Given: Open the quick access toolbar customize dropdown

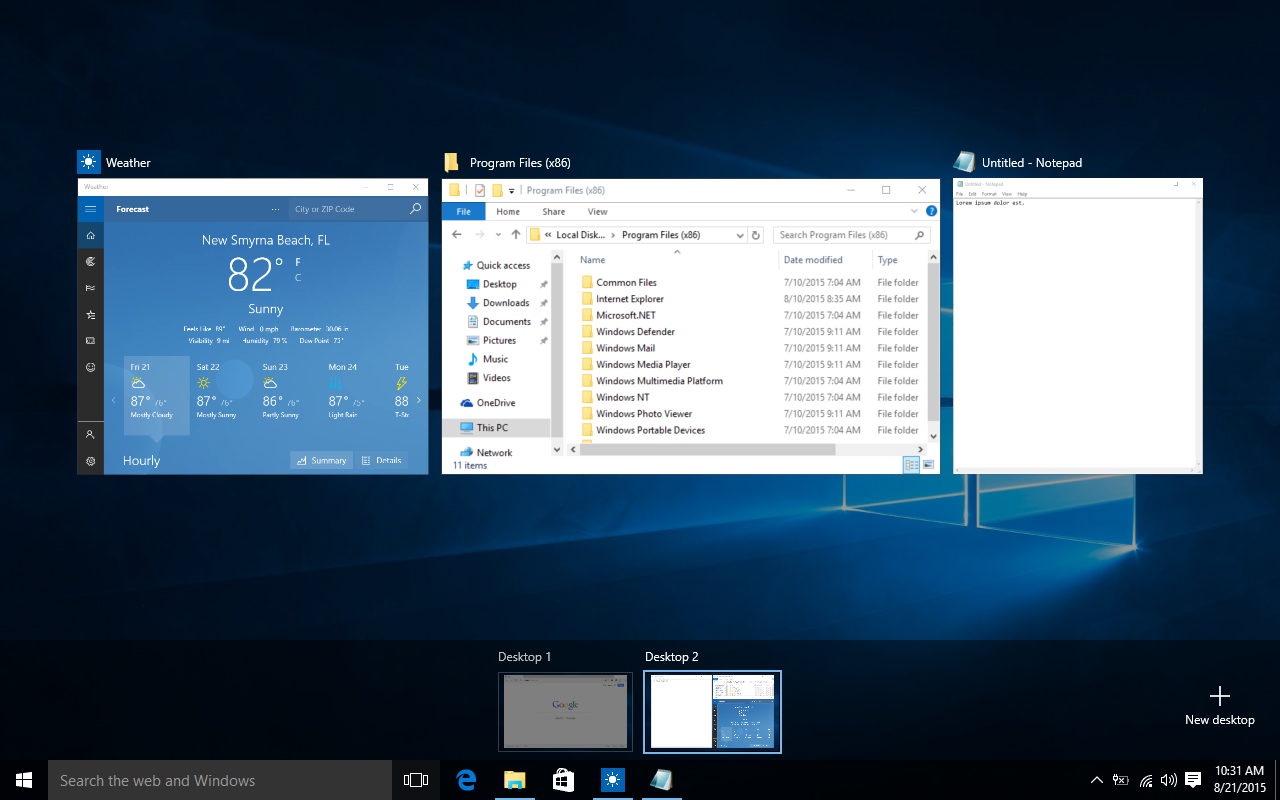Looking at the screenshot, I should point(512,190).
